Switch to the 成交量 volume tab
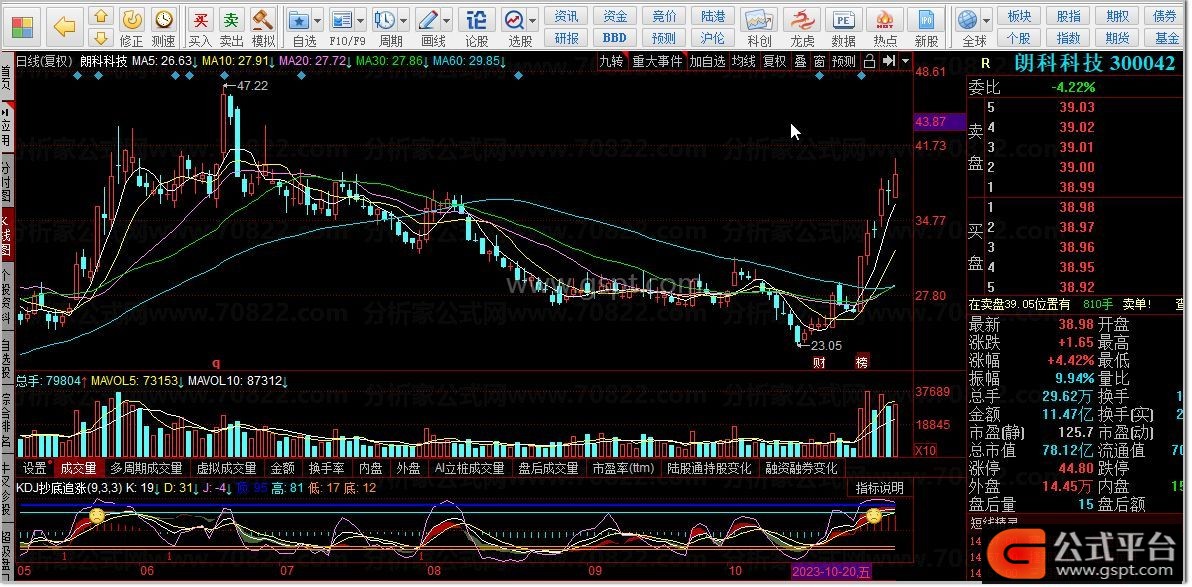The width and height of the screenshot is (1192, 587). pyautogui.click(x=79, y=468)
